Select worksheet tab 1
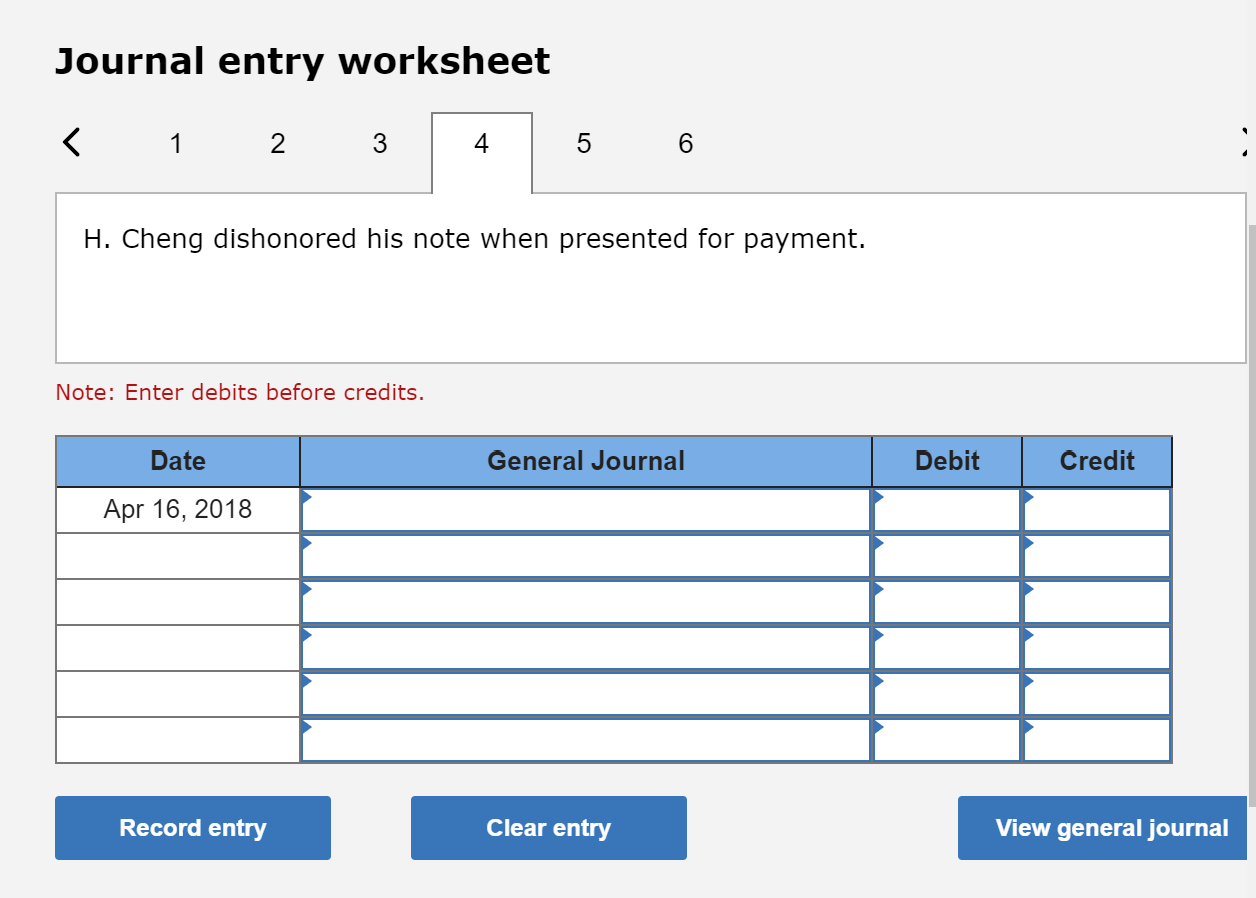The height and width of the screenshot is (898, 1256). point(176,143)
